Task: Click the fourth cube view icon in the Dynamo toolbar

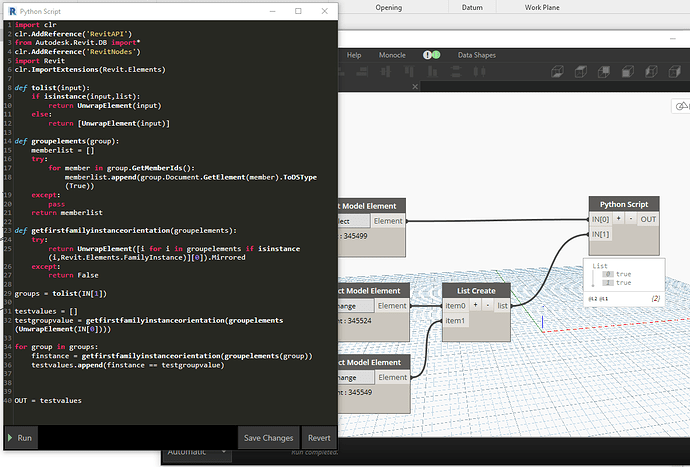Action: pos(628,71)
